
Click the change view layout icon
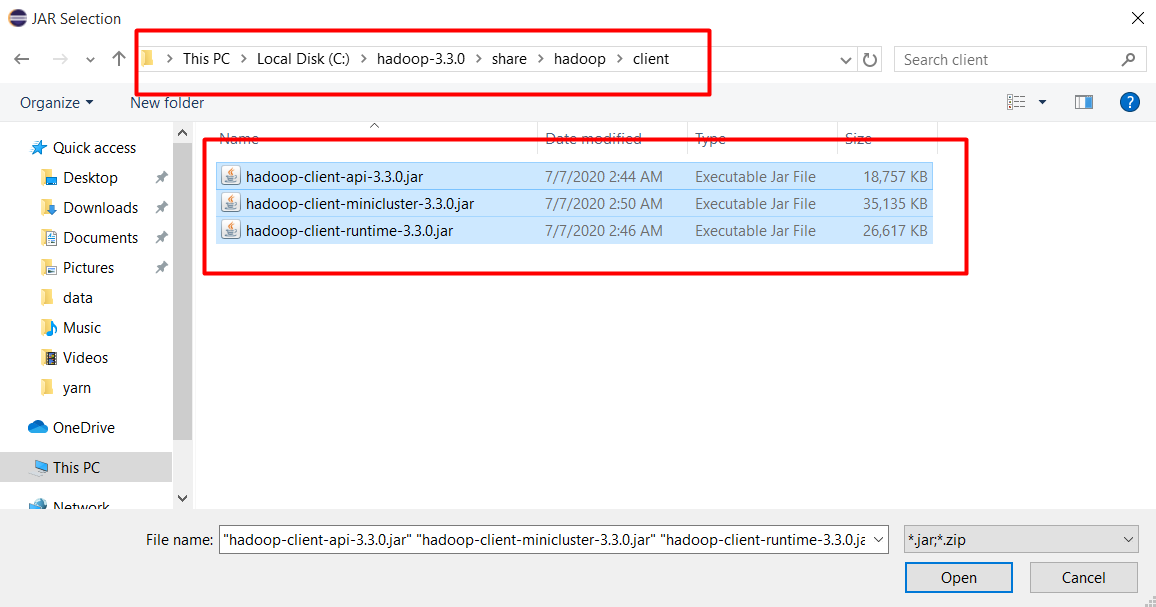(1017, 102)
